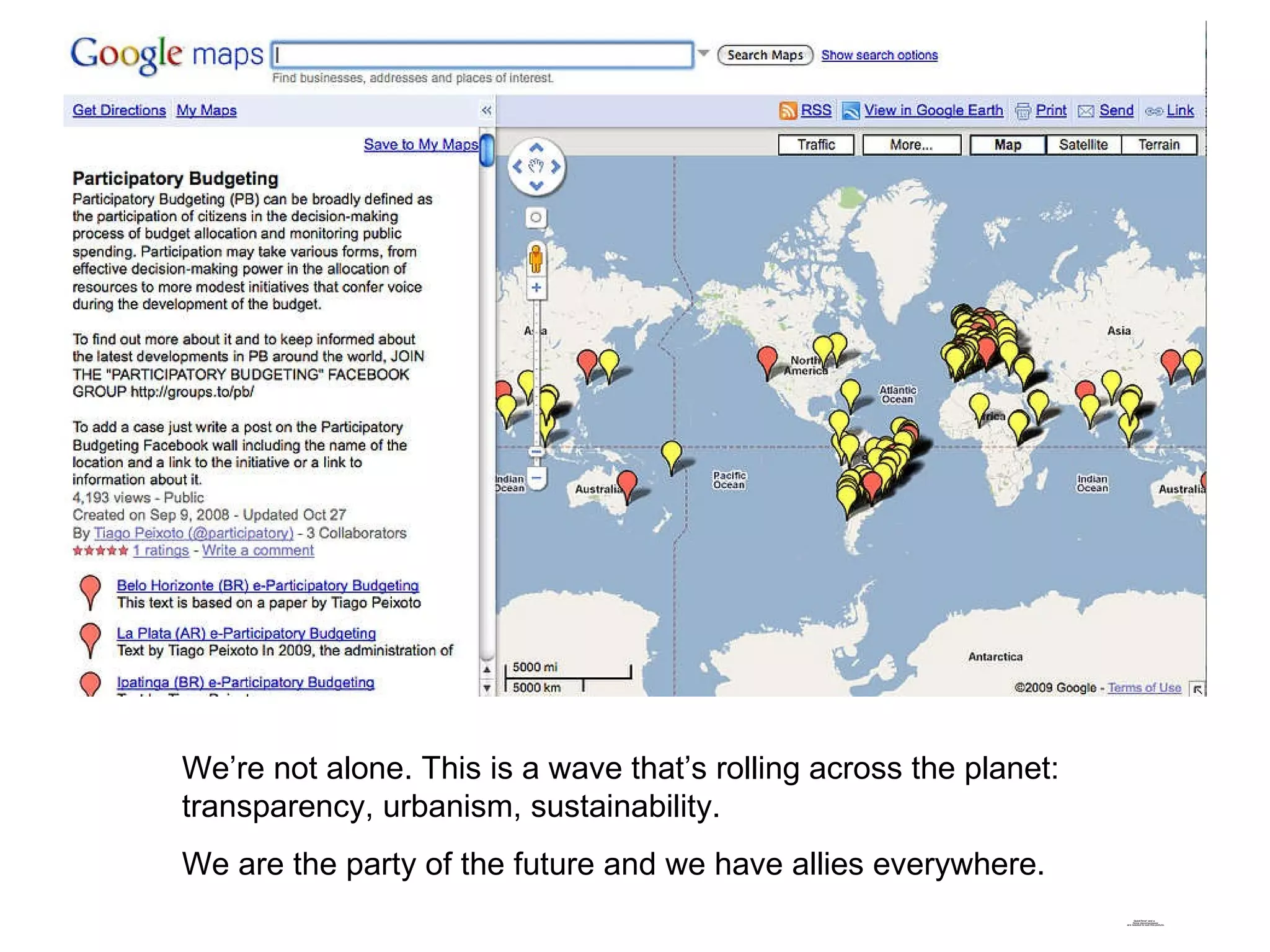Click Write a comment link
This screenshot has height=952, width=1270.
(258, 550)
